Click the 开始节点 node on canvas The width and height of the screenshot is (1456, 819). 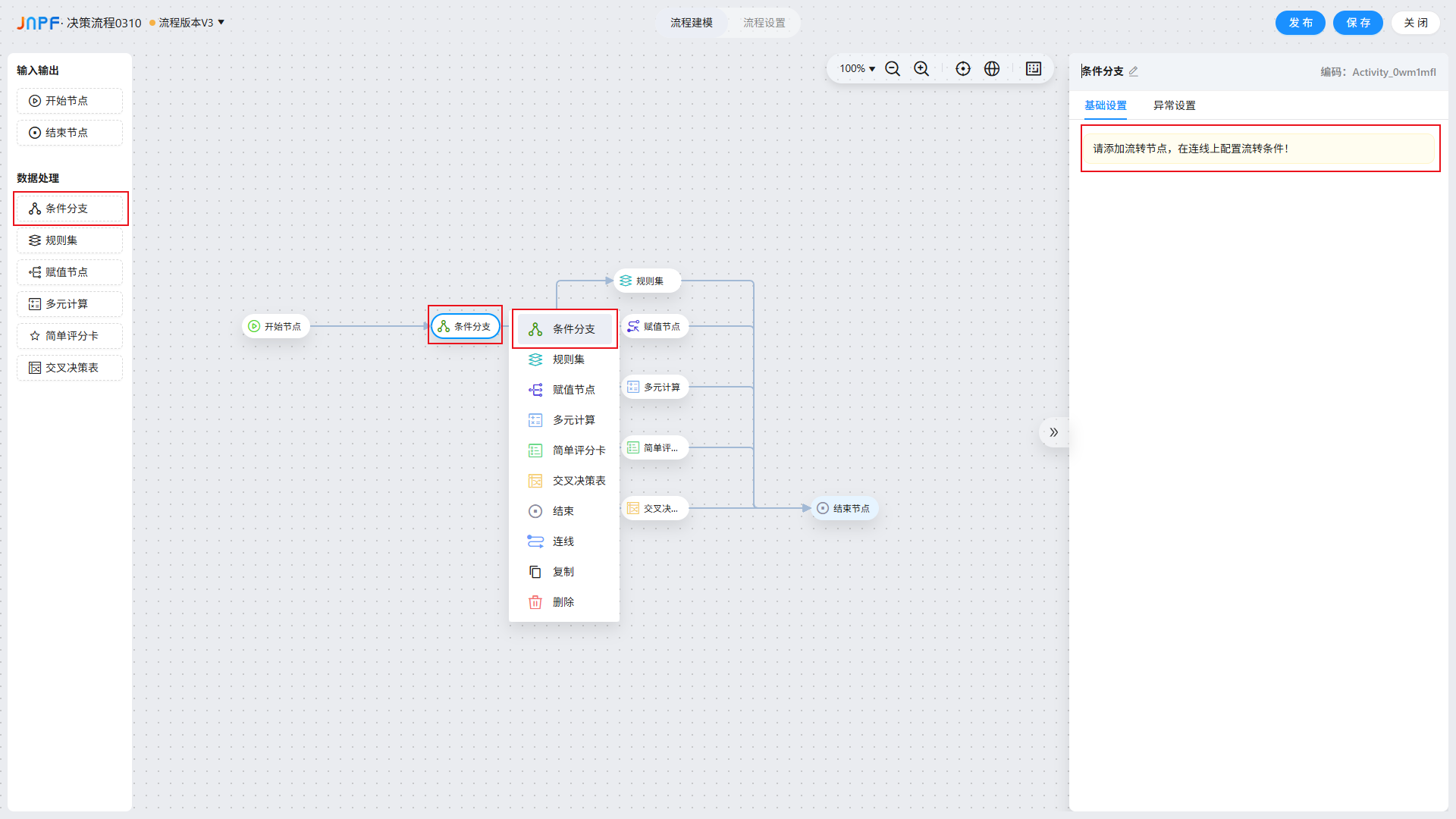[x=276, y=326]
